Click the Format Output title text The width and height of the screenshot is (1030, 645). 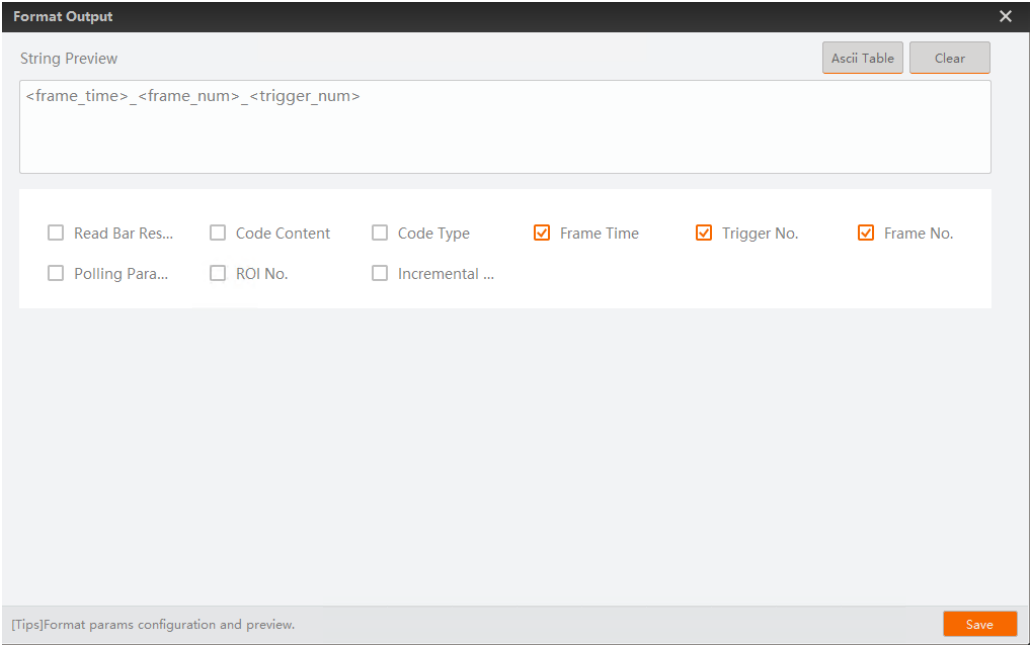[63, 16]
